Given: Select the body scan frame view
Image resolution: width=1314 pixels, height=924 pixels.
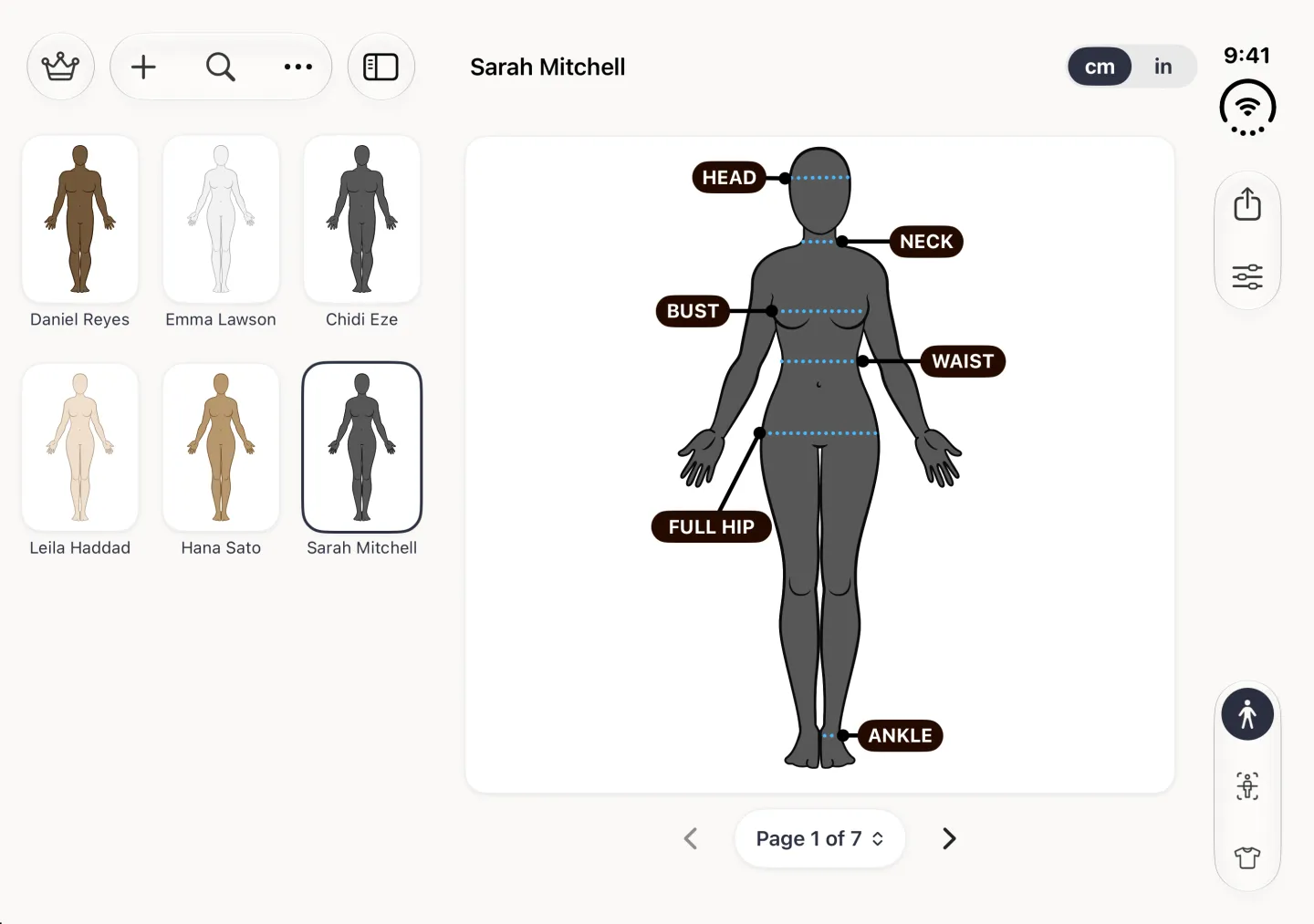Looking at the screenshot, I should 1247,786.
